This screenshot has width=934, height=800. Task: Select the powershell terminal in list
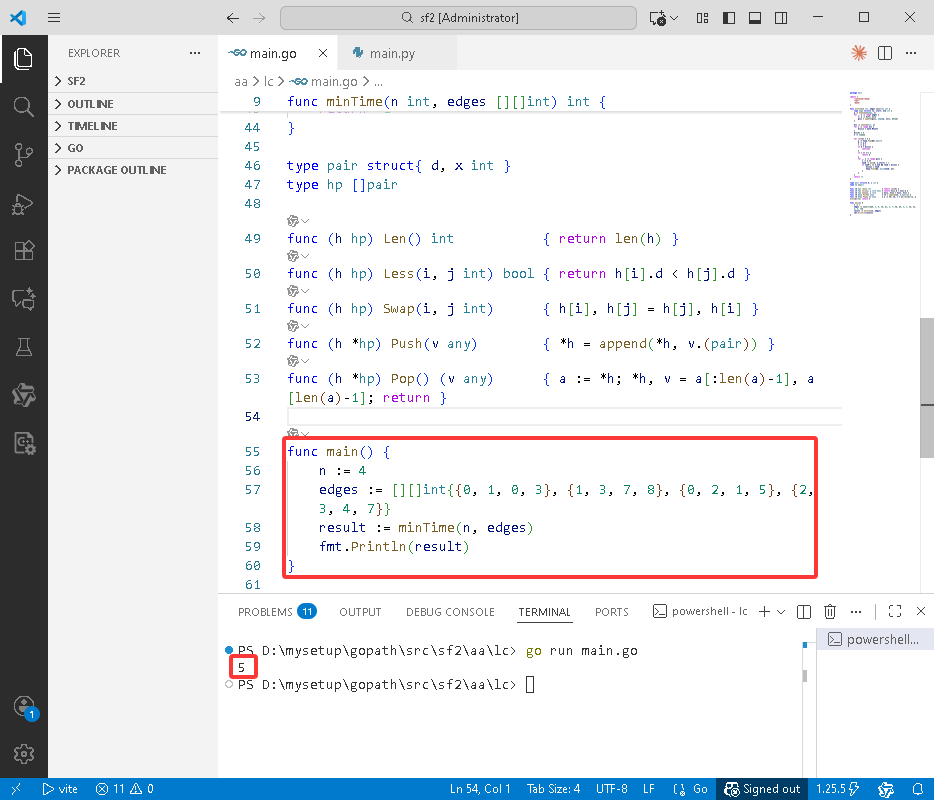(874, 639)
